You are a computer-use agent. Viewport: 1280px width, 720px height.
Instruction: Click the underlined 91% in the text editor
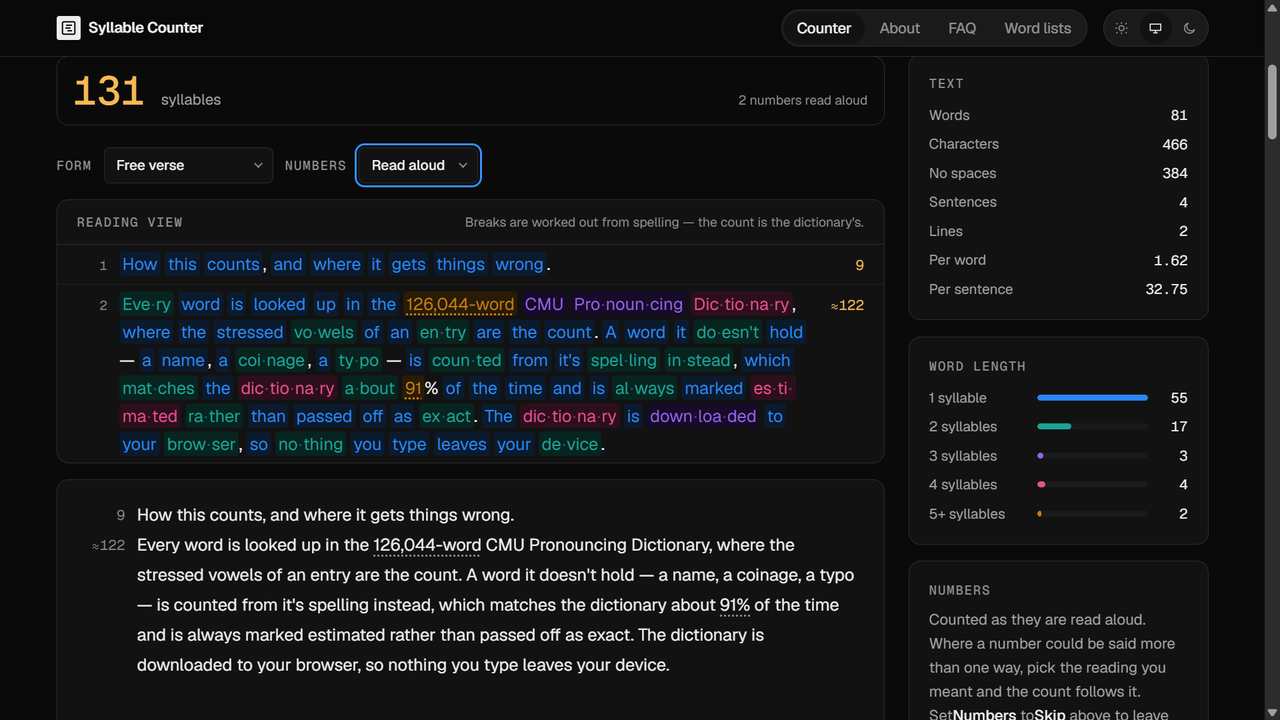click(735, 605)
